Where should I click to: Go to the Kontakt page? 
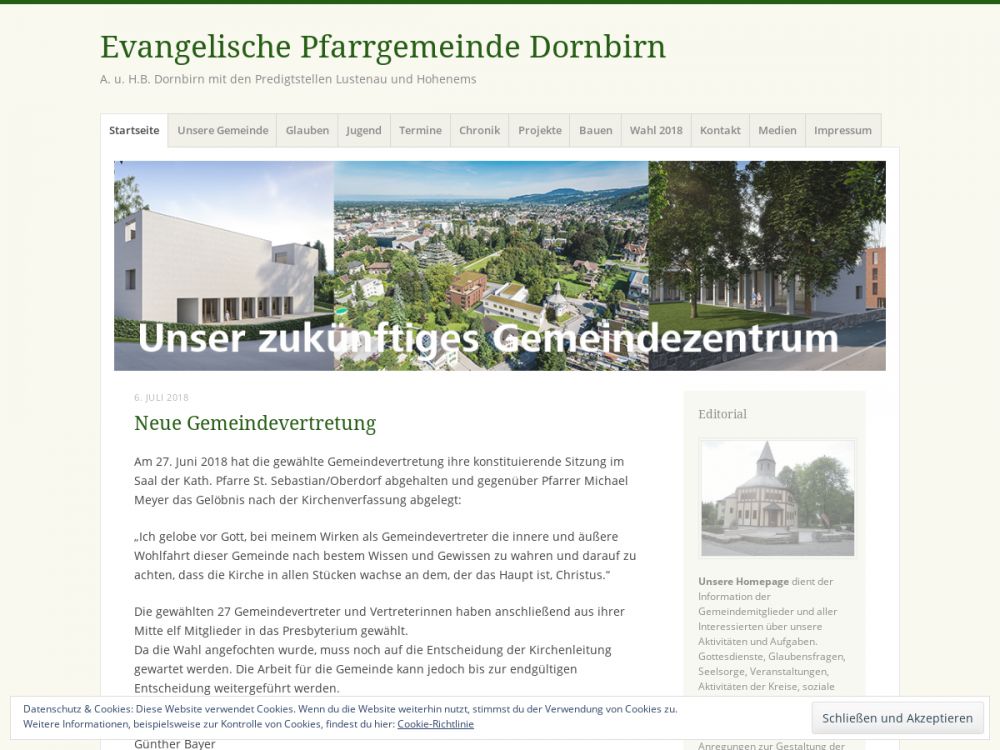point(720,130)
